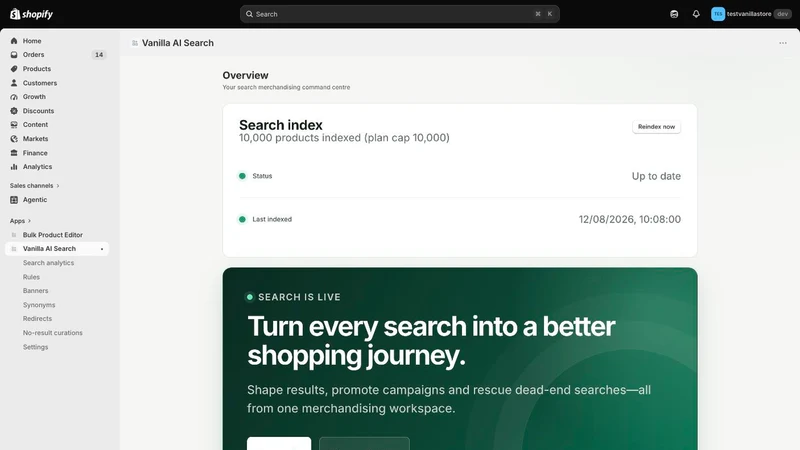Screen dimensions: 800x450
Task: Click the white button in the green banner
Action: coord(279,443)
